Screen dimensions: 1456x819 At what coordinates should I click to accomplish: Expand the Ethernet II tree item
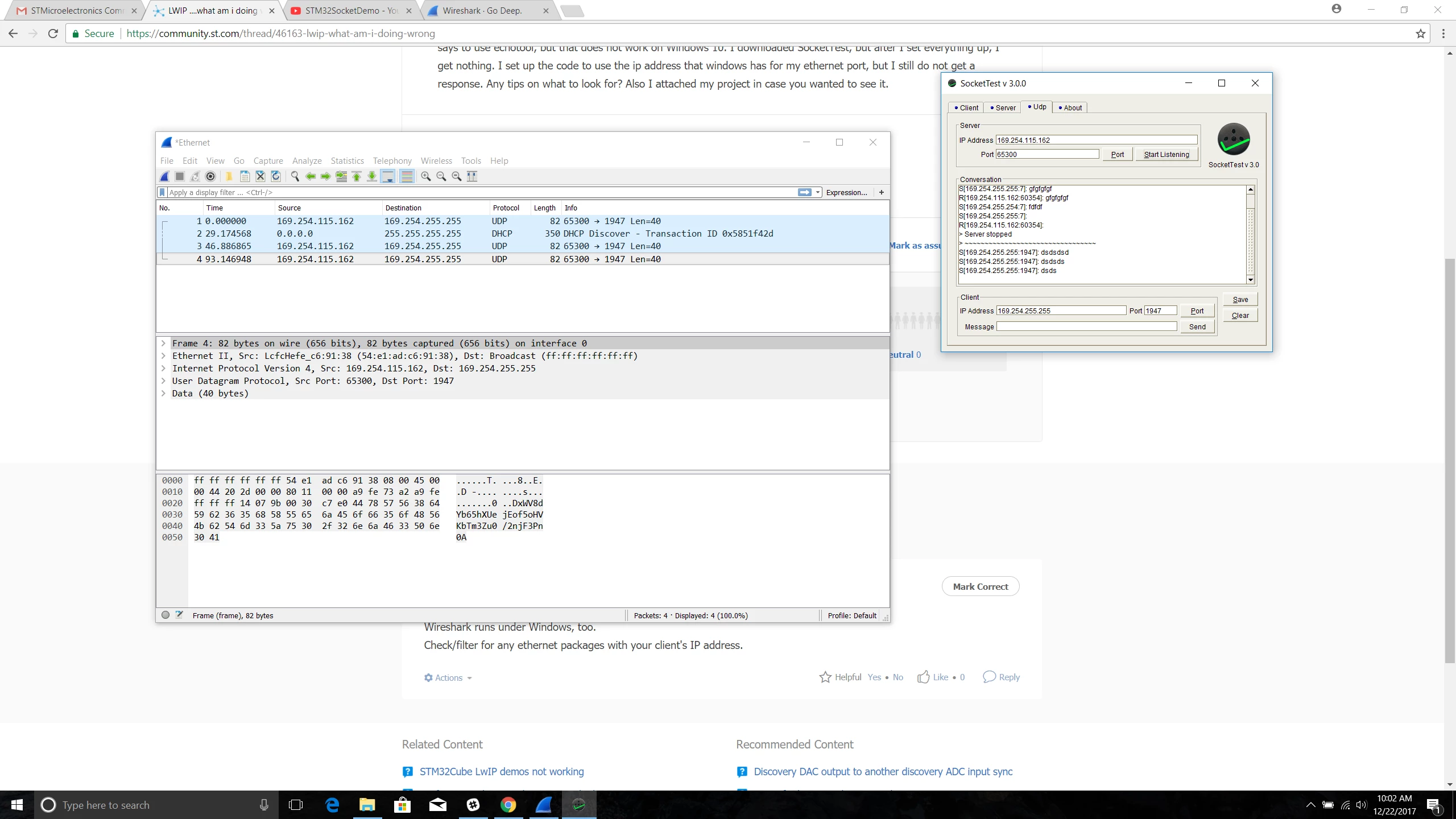coord(163,355)
